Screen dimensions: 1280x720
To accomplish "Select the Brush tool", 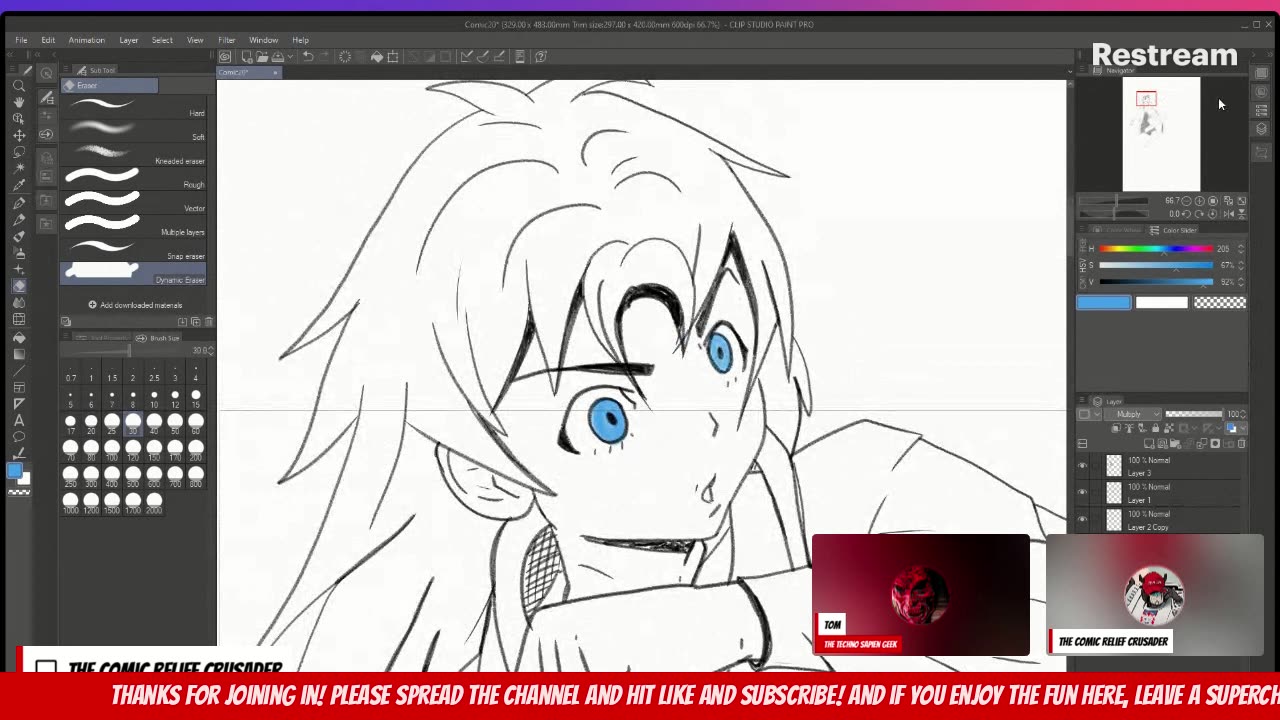I will (x=18, y=236).
